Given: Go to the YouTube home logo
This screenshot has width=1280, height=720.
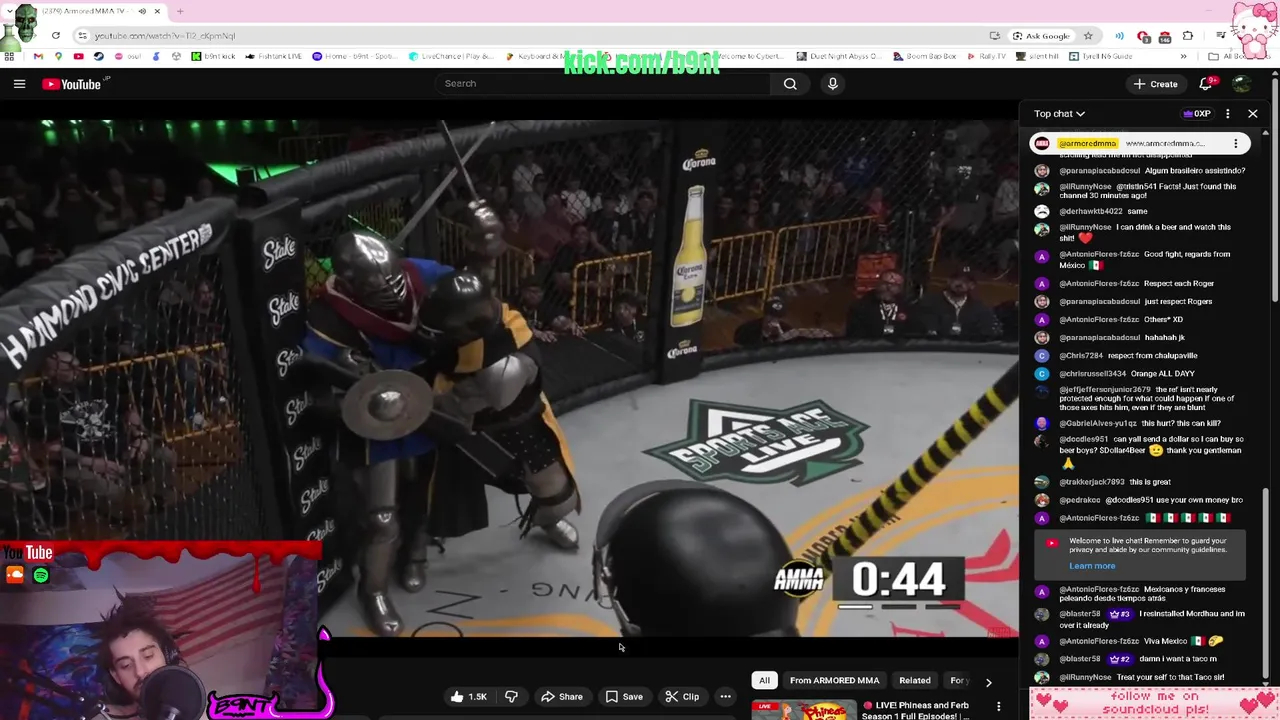Looking at the screenshot, I should 72,84.
